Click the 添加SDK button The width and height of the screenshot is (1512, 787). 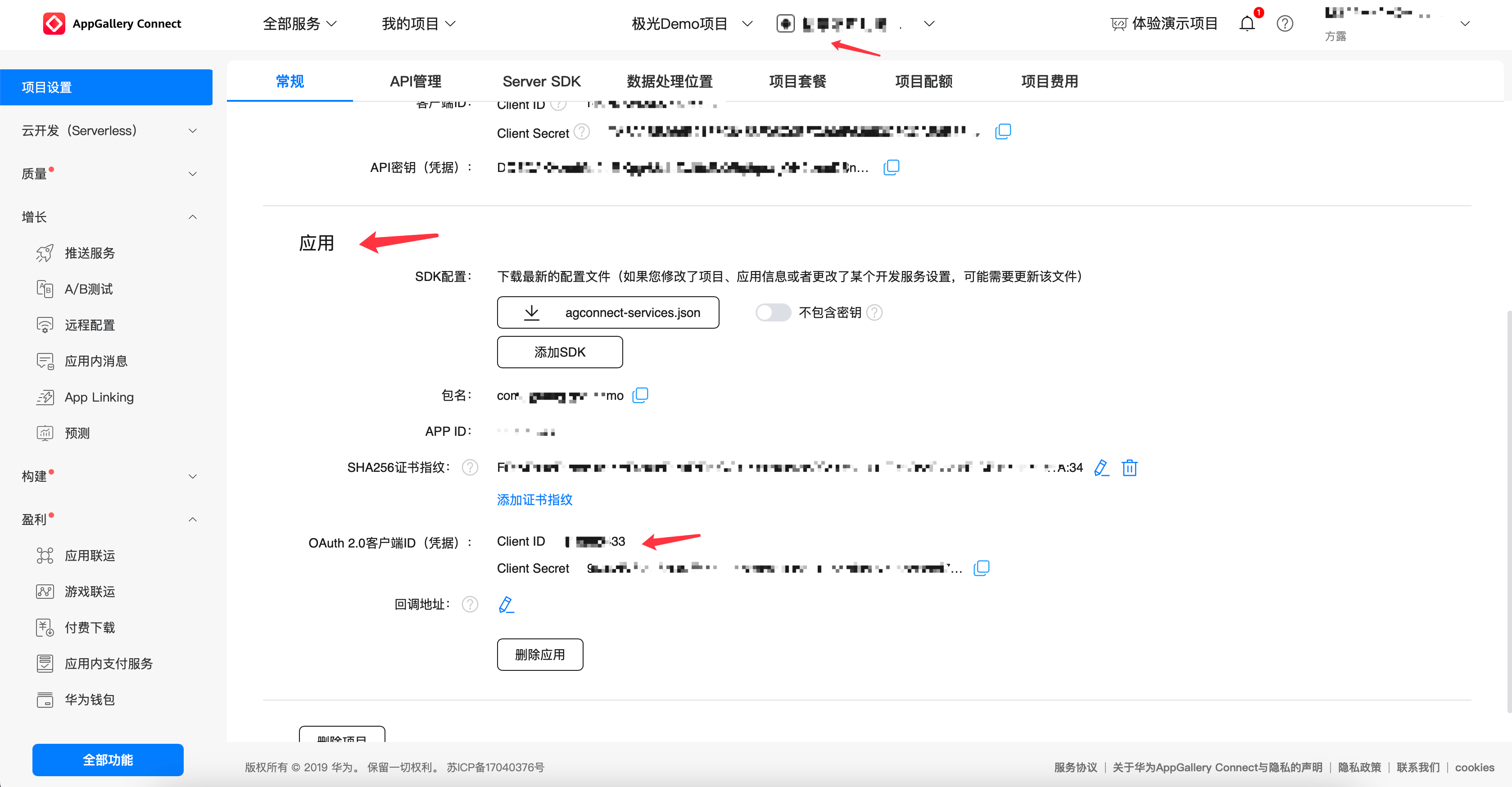(559, 352)
